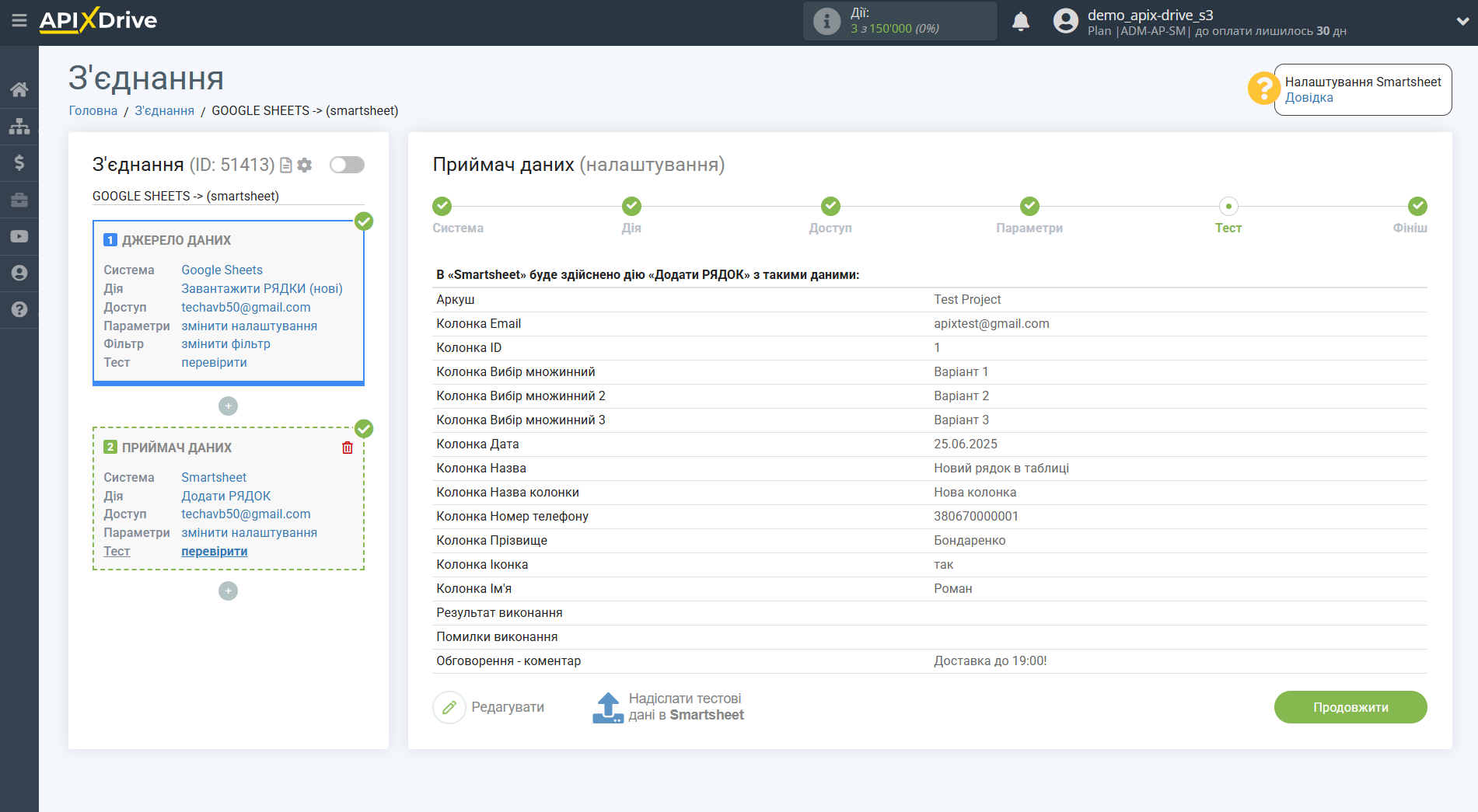Viewport: 1478px width, 812px height.
Task: Click source змінити налаштування link
Action: click(250, 326)
